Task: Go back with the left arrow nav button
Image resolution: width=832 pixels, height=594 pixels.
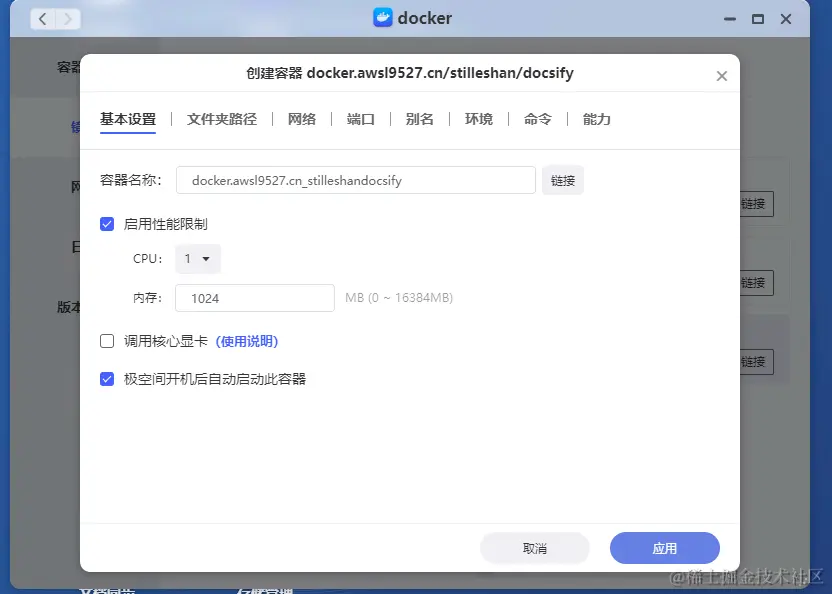Action: click(43, 19)
